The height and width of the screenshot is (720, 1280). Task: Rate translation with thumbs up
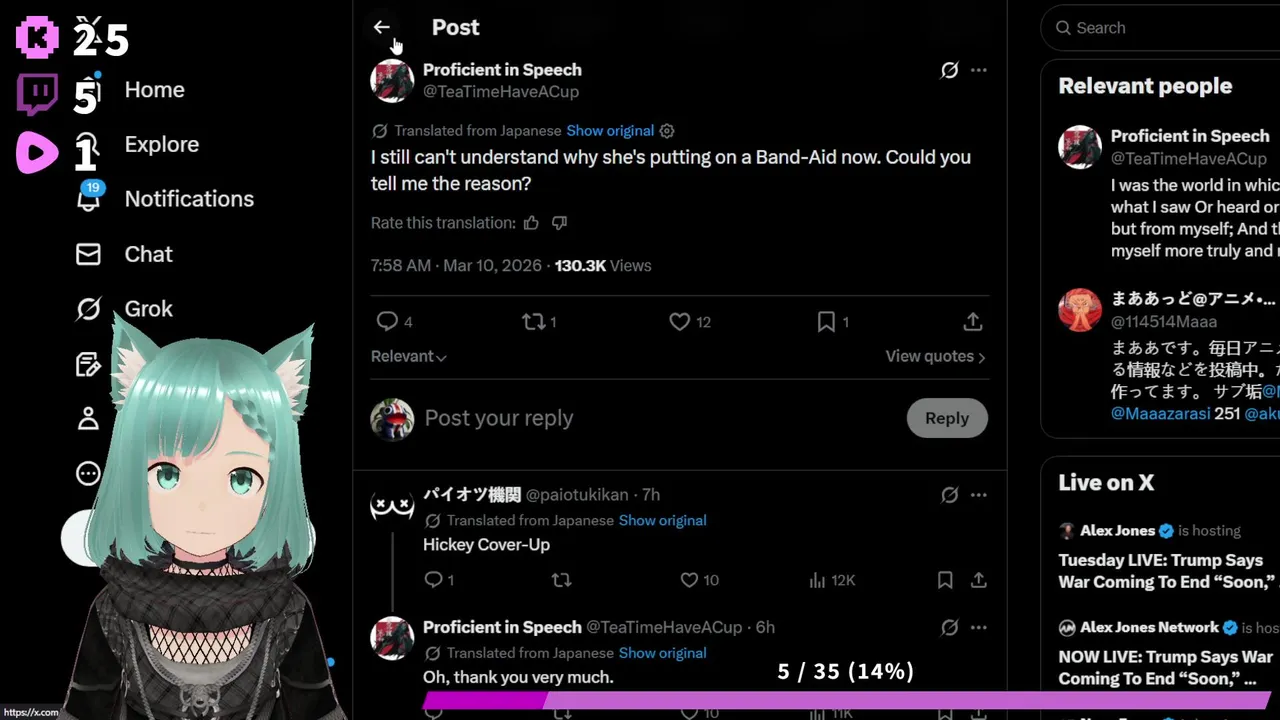531,223
